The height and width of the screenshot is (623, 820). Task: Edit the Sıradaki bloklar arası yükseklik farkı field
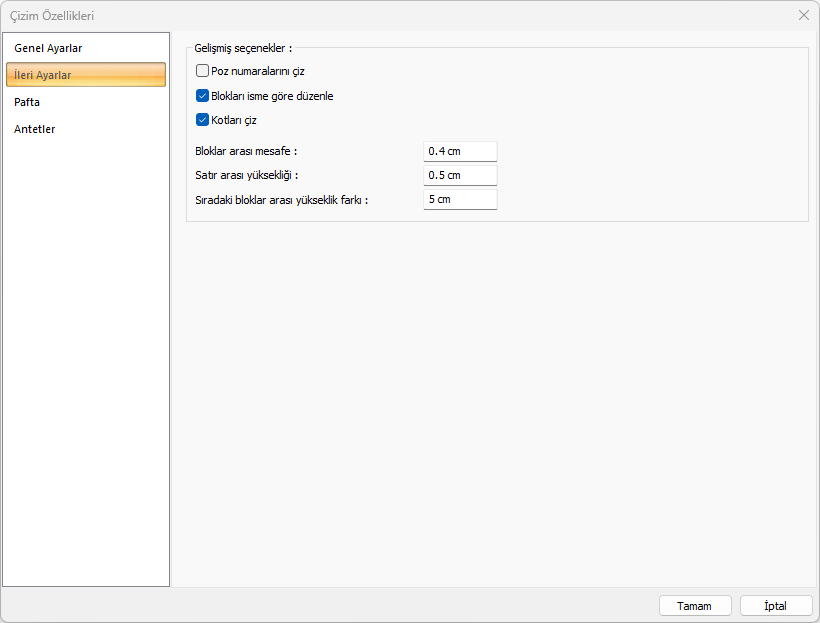point(460,199)
